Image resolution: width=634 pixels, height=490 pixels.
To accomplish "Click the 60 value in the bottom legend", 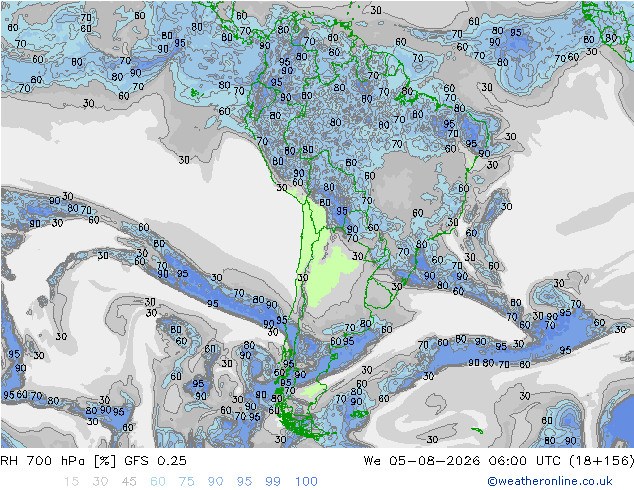I will point(158,482).
